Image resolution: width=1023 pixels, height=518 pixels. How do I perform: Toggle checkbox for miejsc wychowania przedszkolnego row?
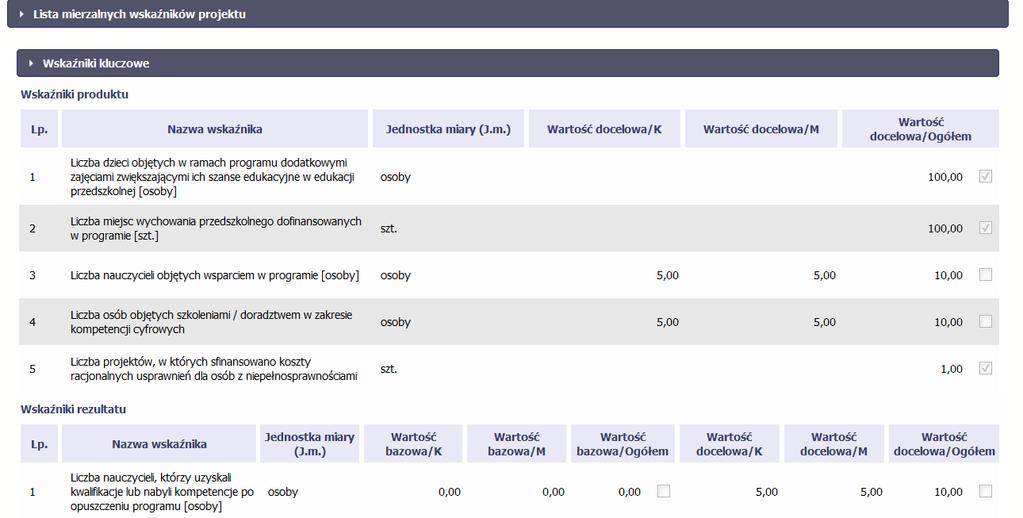click(985, 228)
